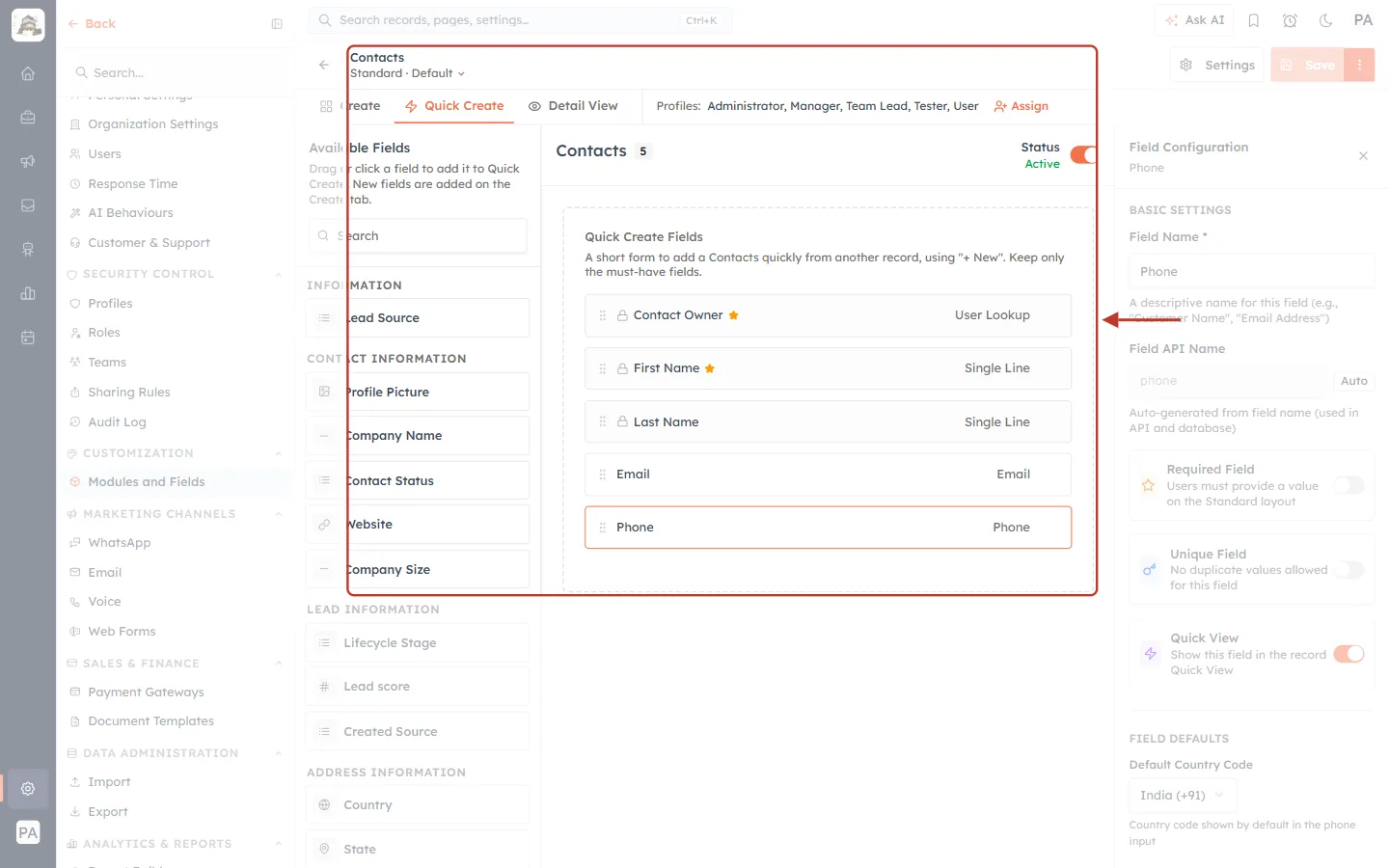Click the Website link field icon
This screenshot has width=1389, height=868.
(x=324, y=525)
